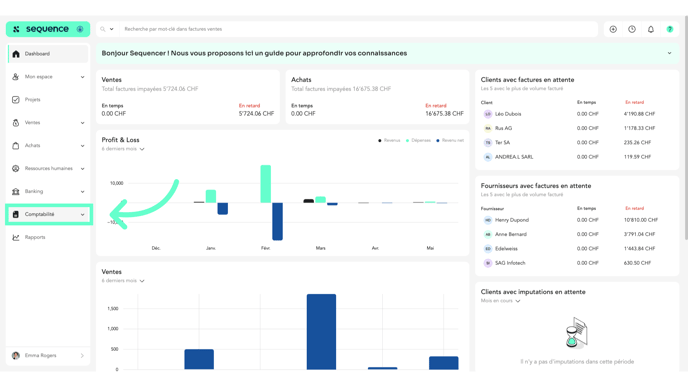
Task: Expand the Comptabilité menu chevron
Action: coord(82,215)
